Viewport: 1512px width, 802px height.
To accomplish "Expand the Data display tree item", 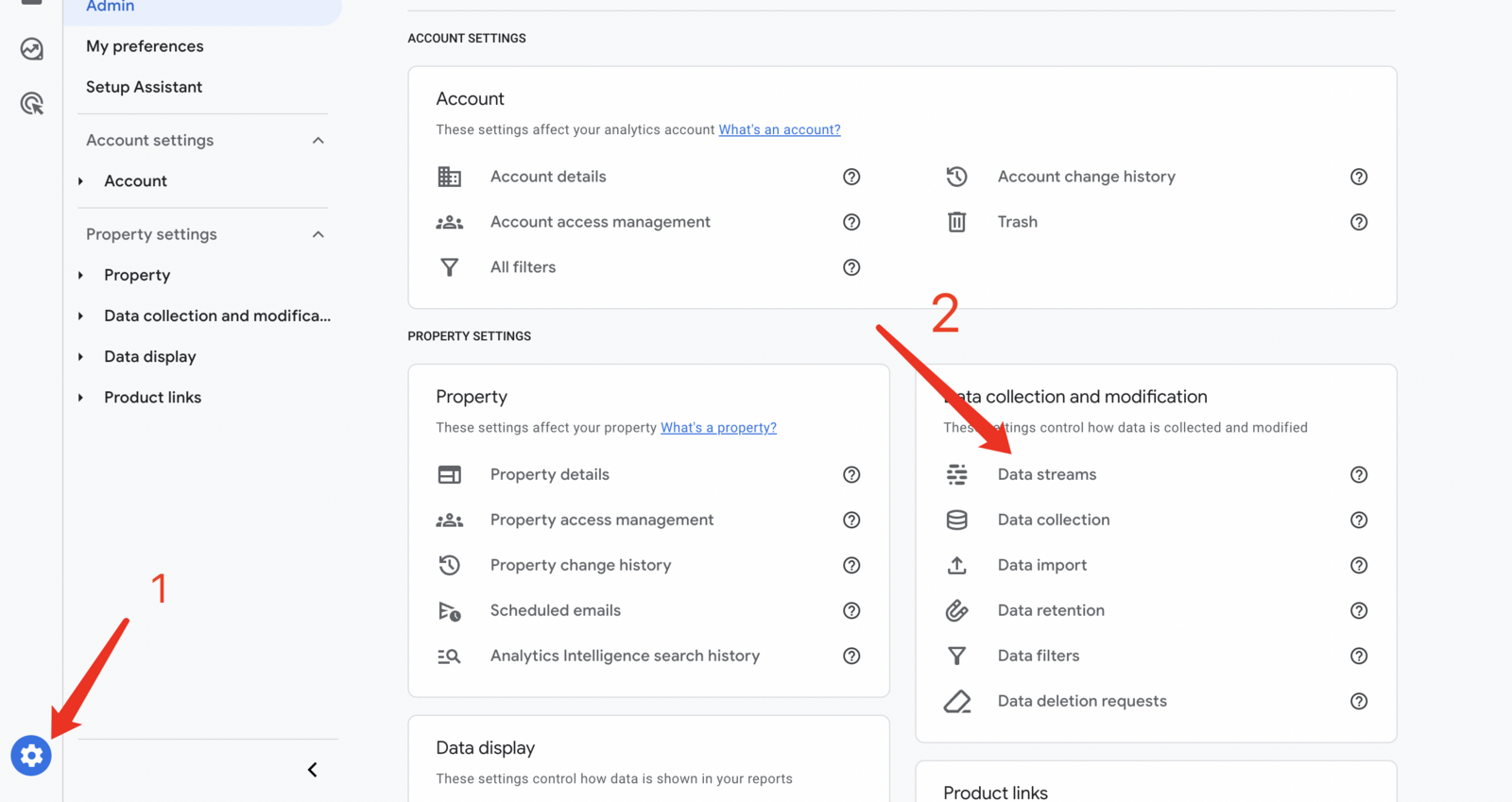I will (x=81, y=357).
